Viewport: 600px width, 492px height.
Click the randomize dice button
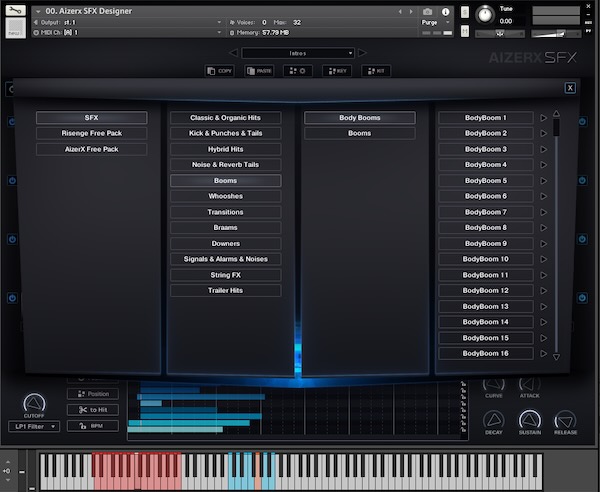pos(298,71)
